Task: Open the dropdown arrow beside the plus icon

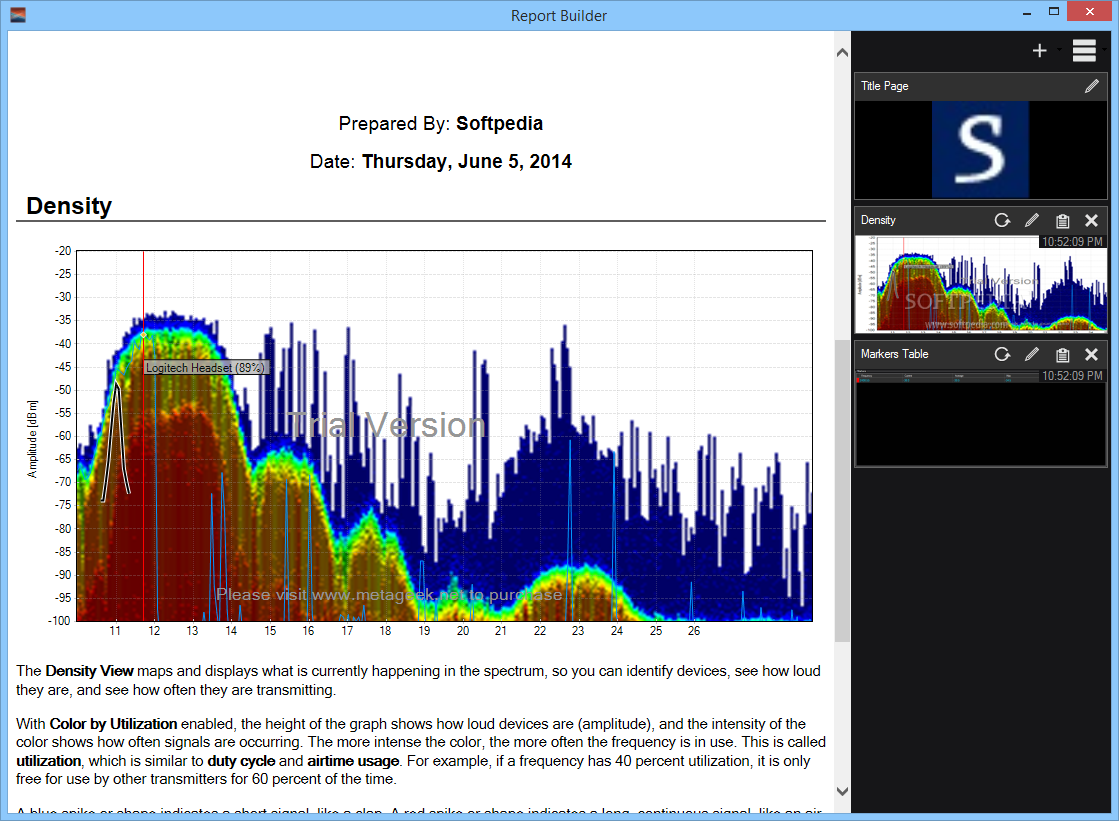Action: 1060,50
